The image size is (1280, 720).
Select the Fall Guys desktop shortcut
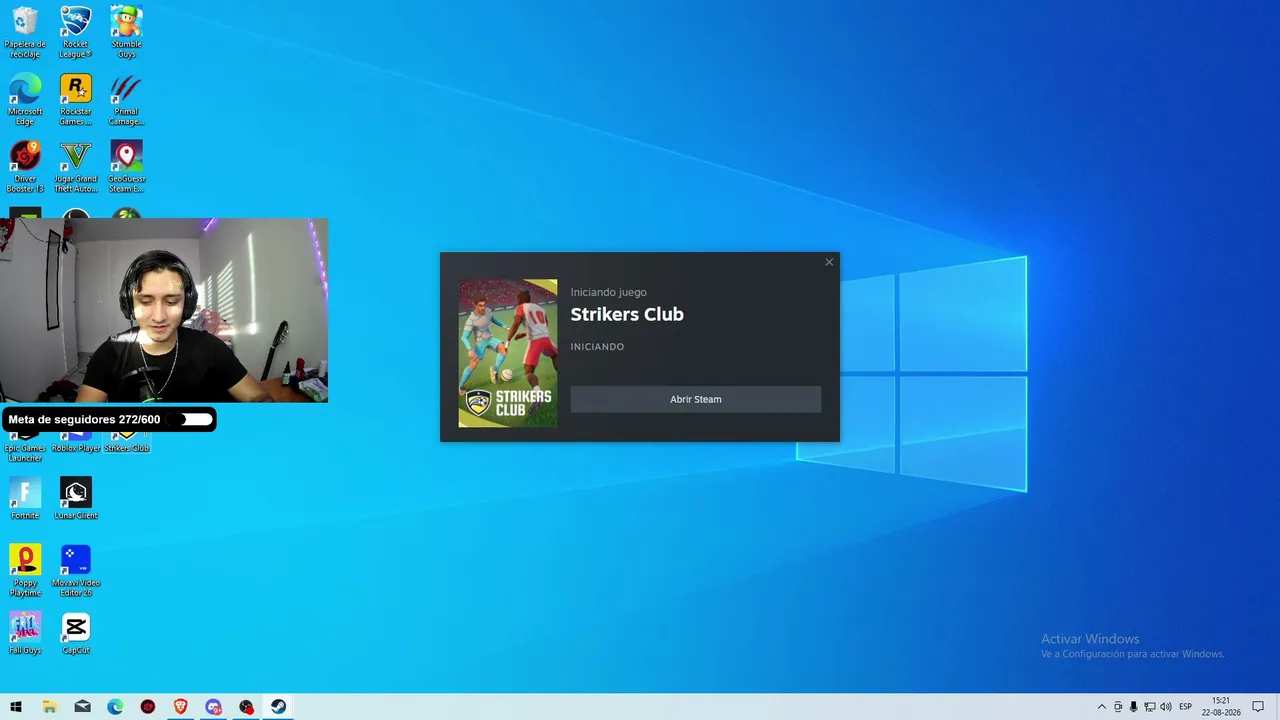[x=25, y=633]
